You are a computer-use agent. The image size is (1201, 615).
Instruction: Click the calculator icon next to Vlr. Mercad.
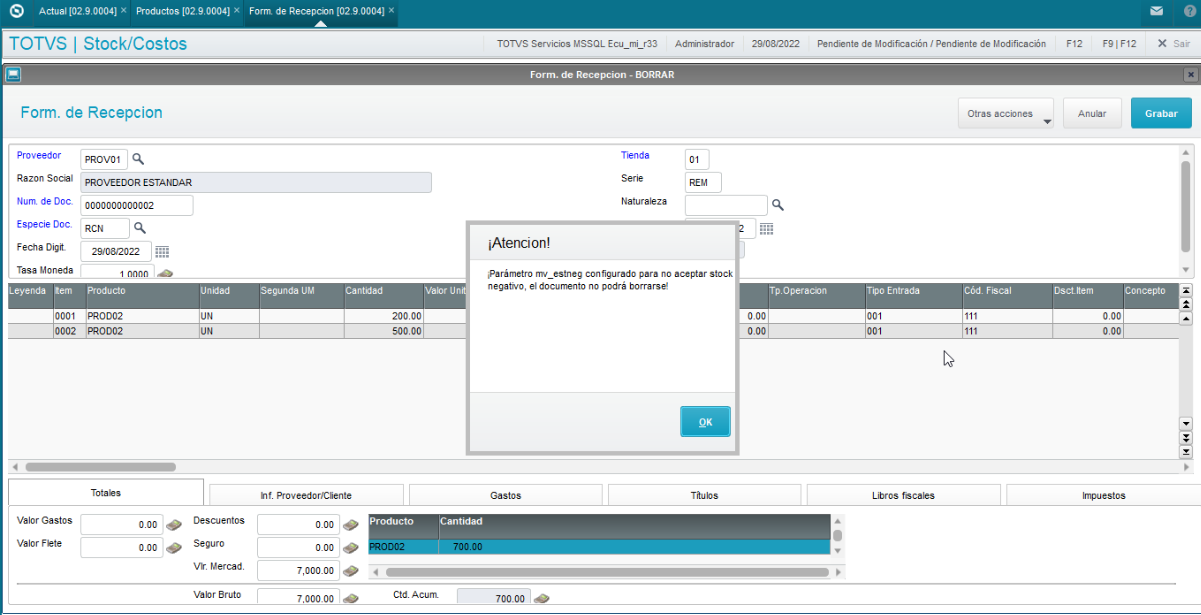pos(351,571)
